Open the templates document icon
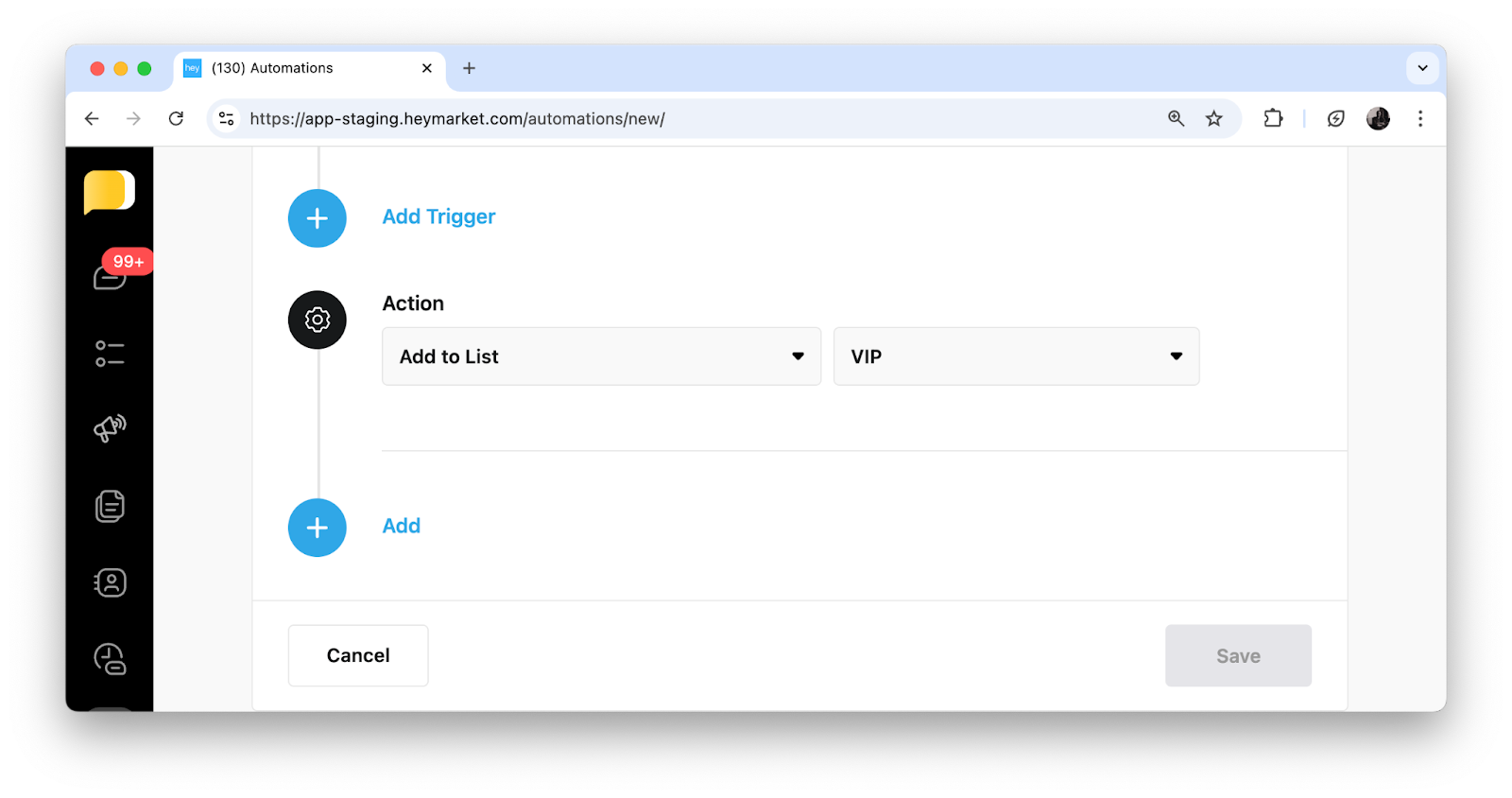This screenshot has height=798, width=1512. point(110,506)
